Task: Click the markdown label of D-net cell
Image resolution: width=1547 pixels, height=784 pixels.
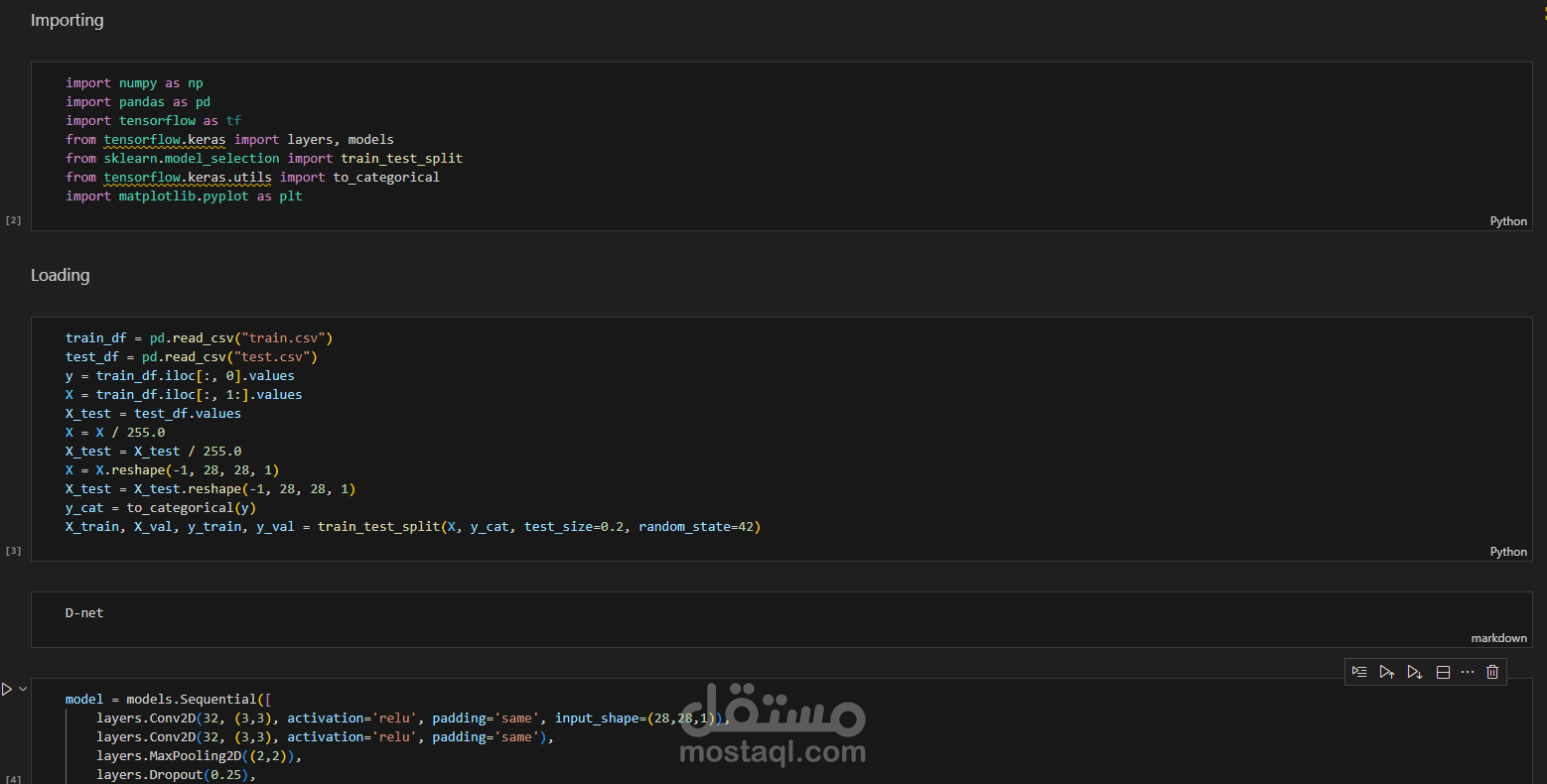Action: click(1499, 638)
